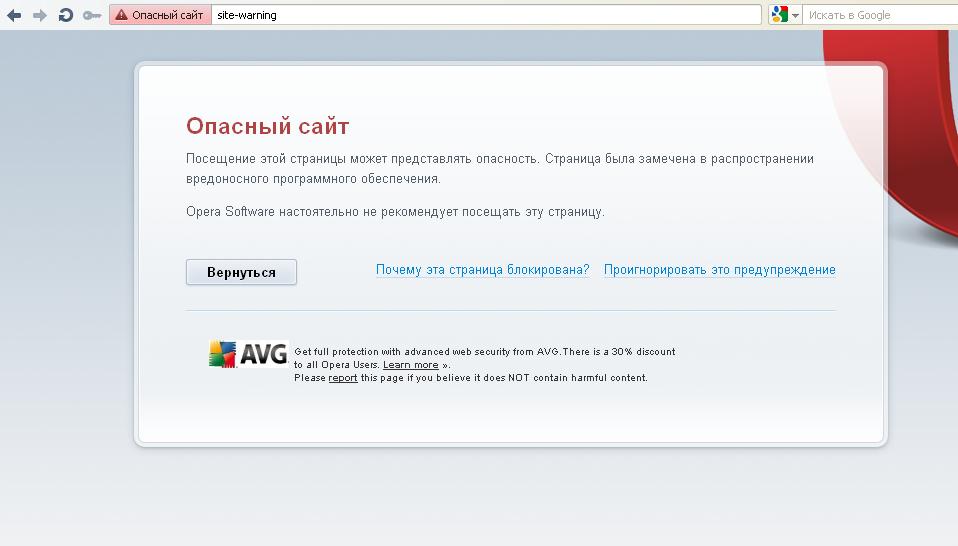The image size is (958, 546).
Task: Select the 'Опасный сайт' page heading
Action: pyautogui.click(x=268, y=126)
